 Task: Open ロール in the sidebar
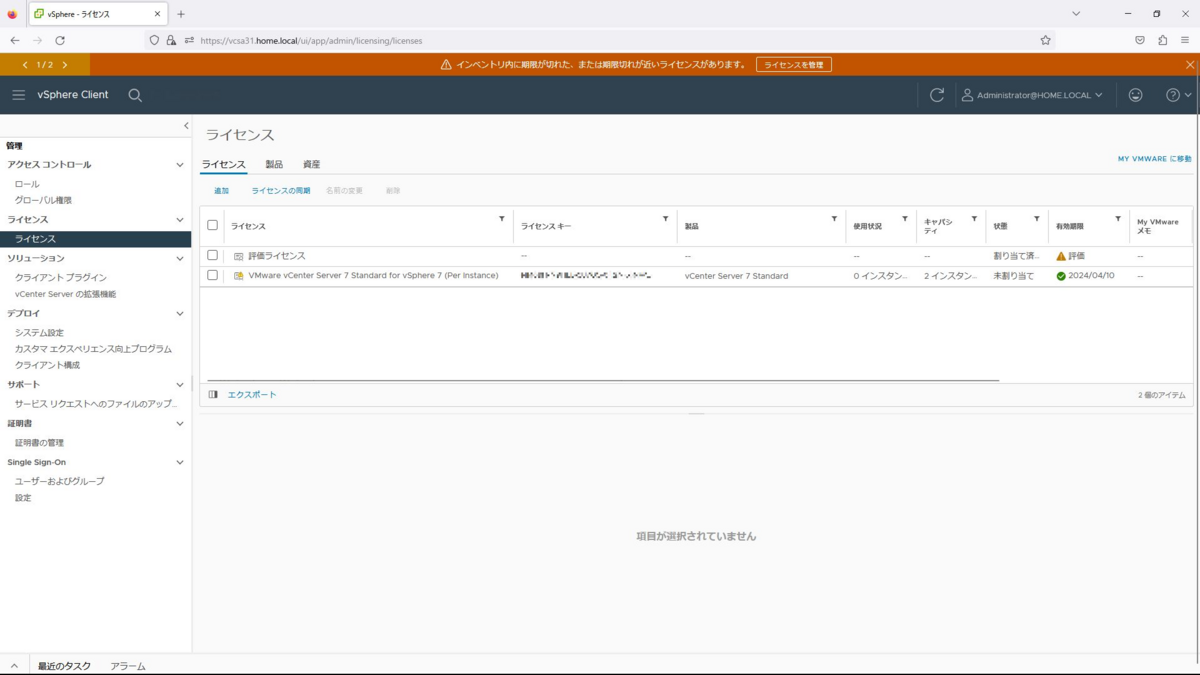(x=27, y=184)
